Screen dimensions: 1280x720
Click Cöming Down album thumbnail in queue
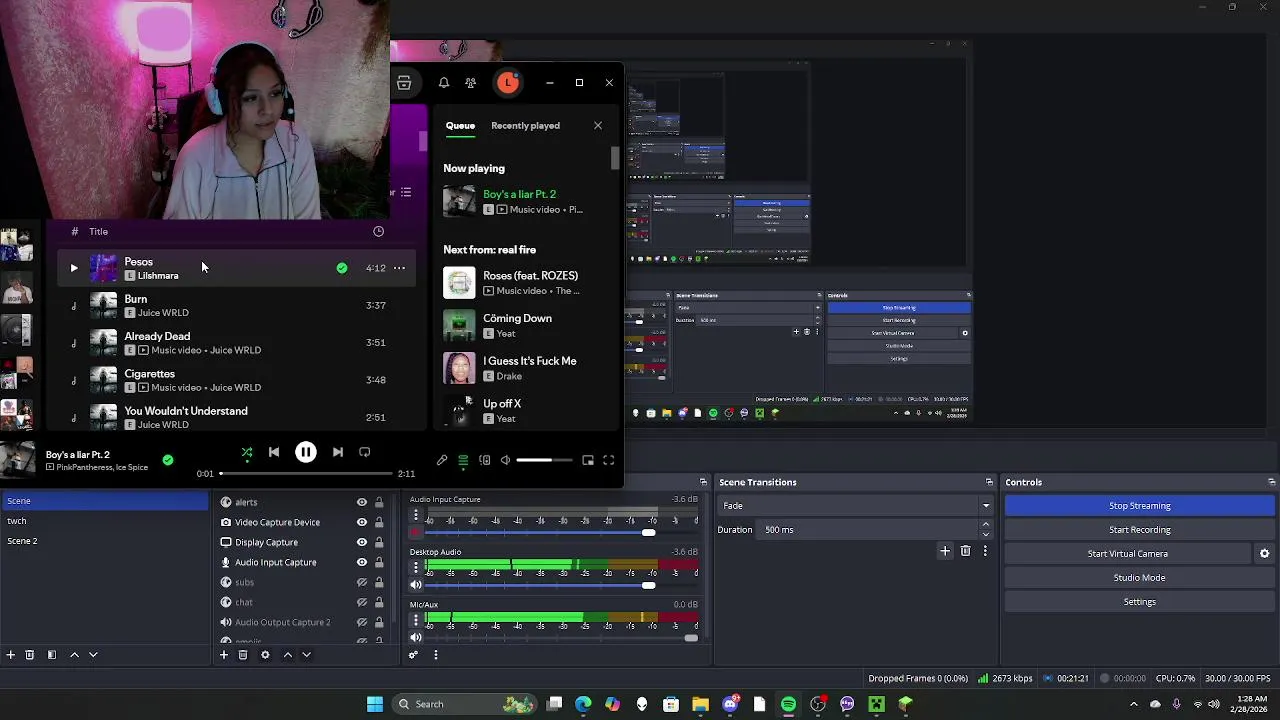click(459, 326)
